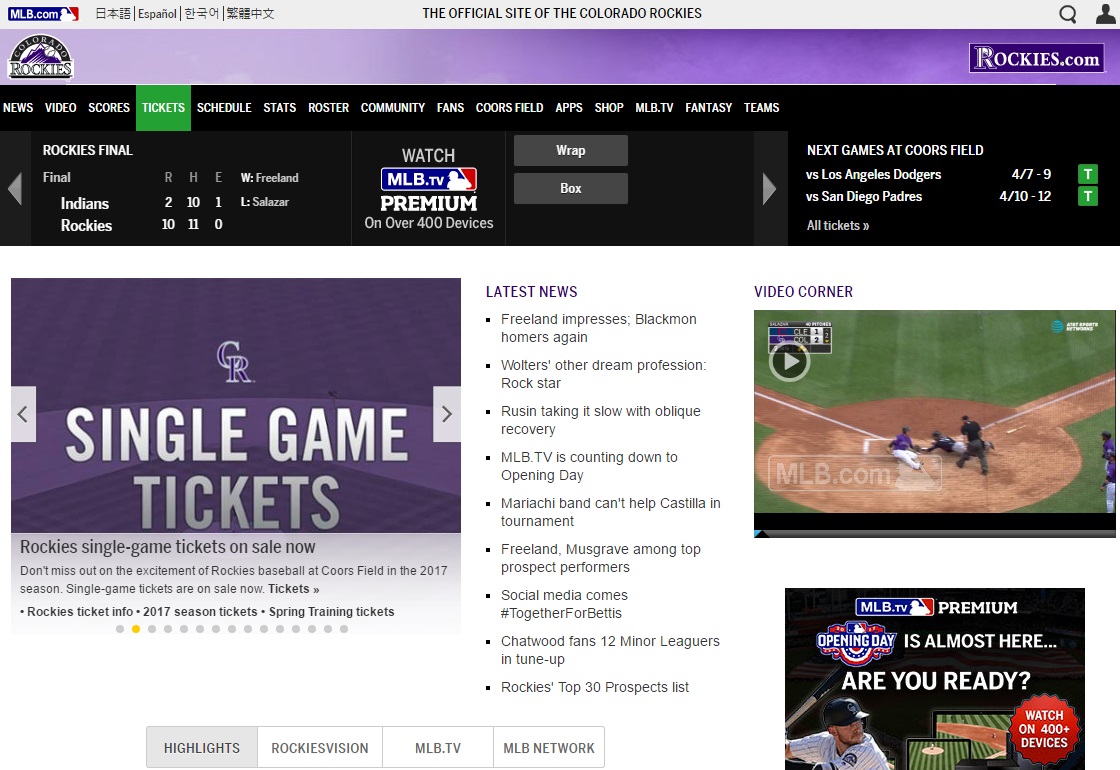This screenshot has height=770, width=1120.
Task: Open the Stats menu
Action: click(x=280, y=108)
